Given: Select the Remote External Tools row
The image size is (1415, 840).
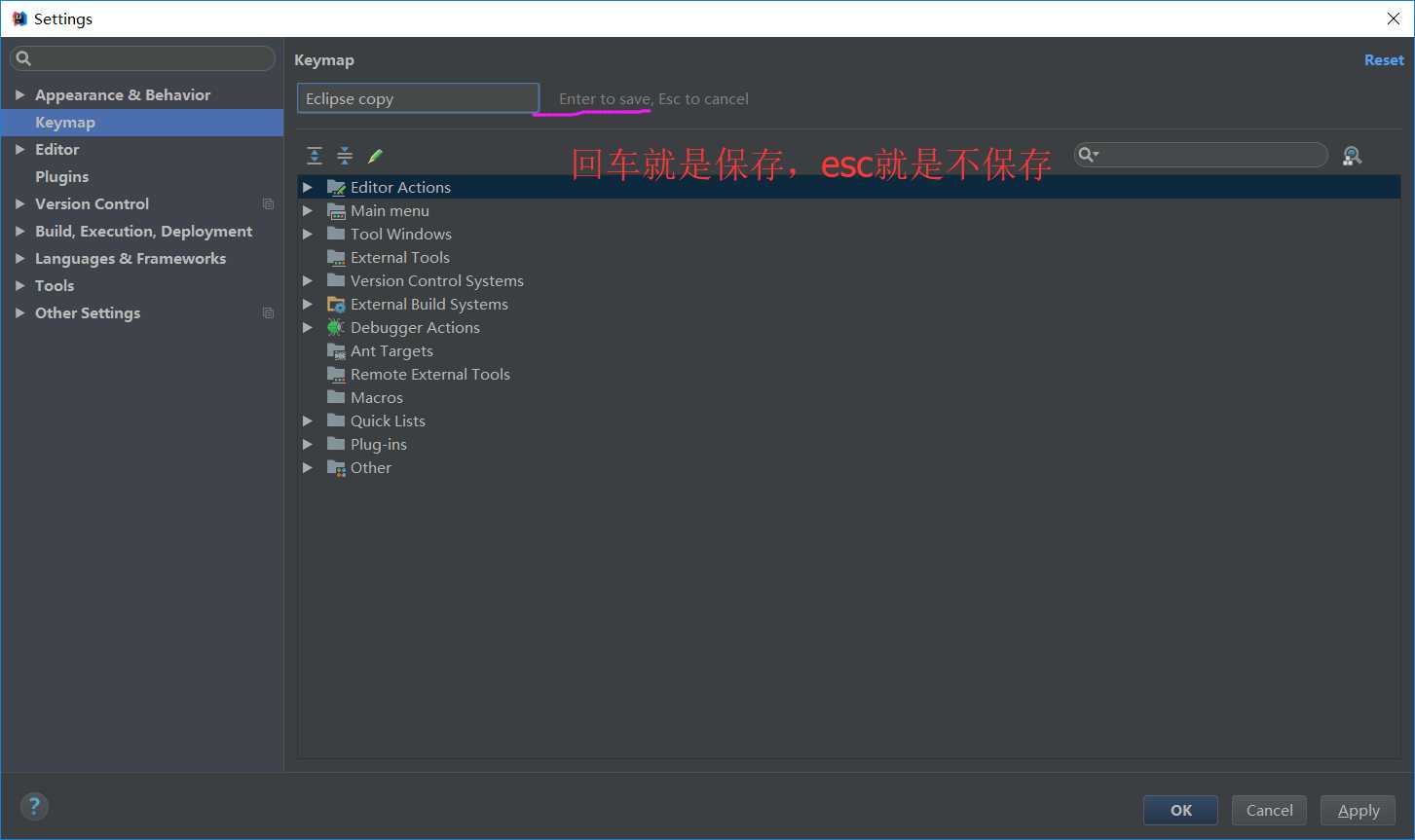Looking at the screenshot, I should pyautogui.click(x=848, y=374).
